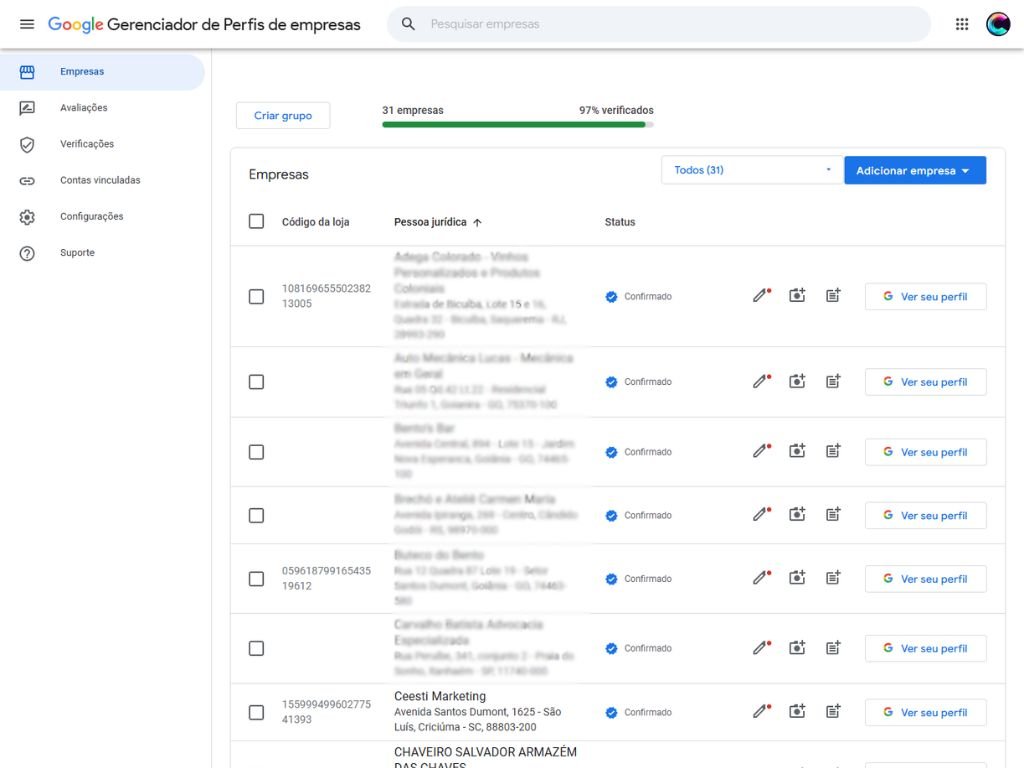Edit the Adega Colorado profile with the pencil icon
This screenshot has width=1024, height=768.
(x=760, y=295)
